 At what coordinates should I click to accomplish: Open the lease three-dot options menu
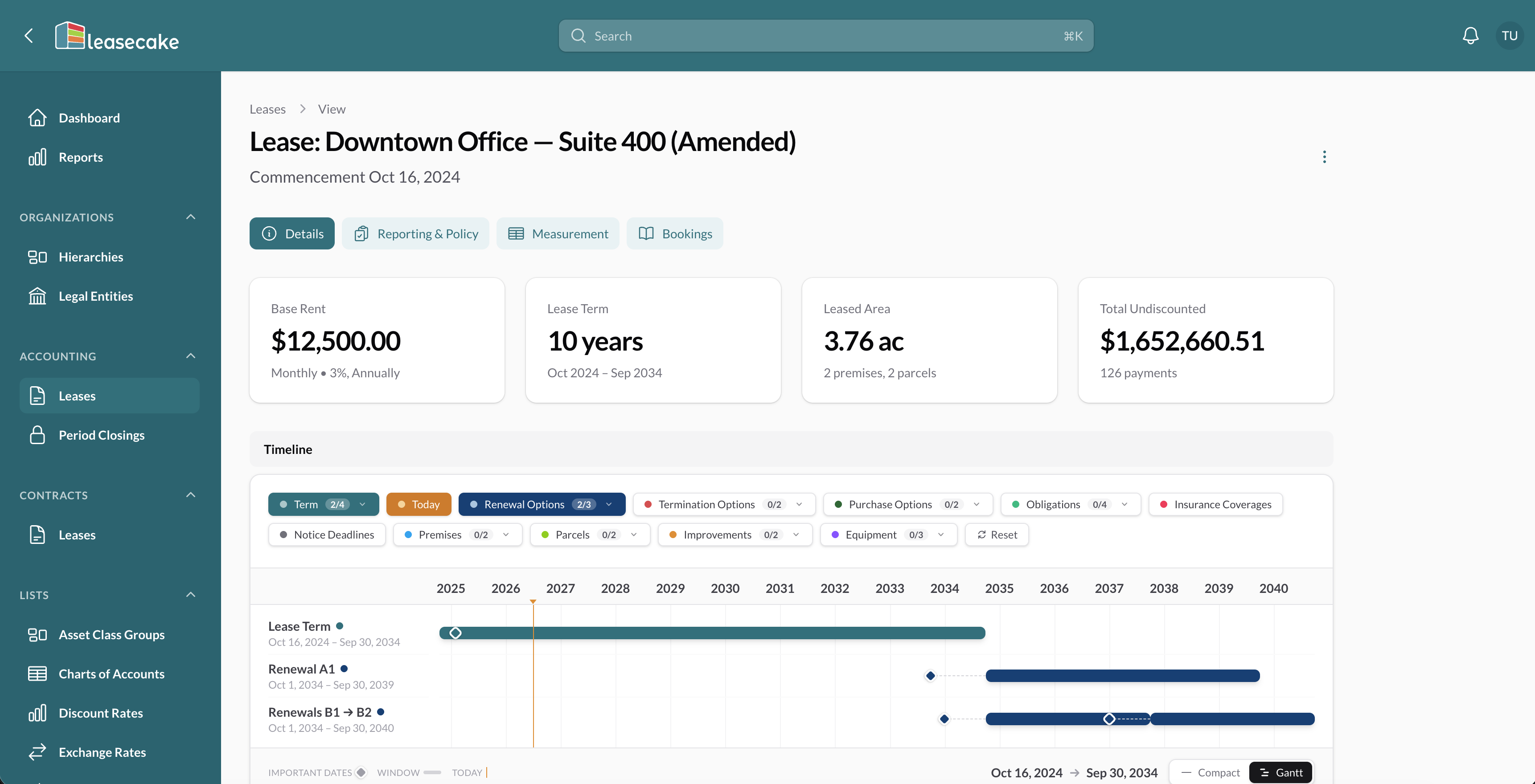1324,157
